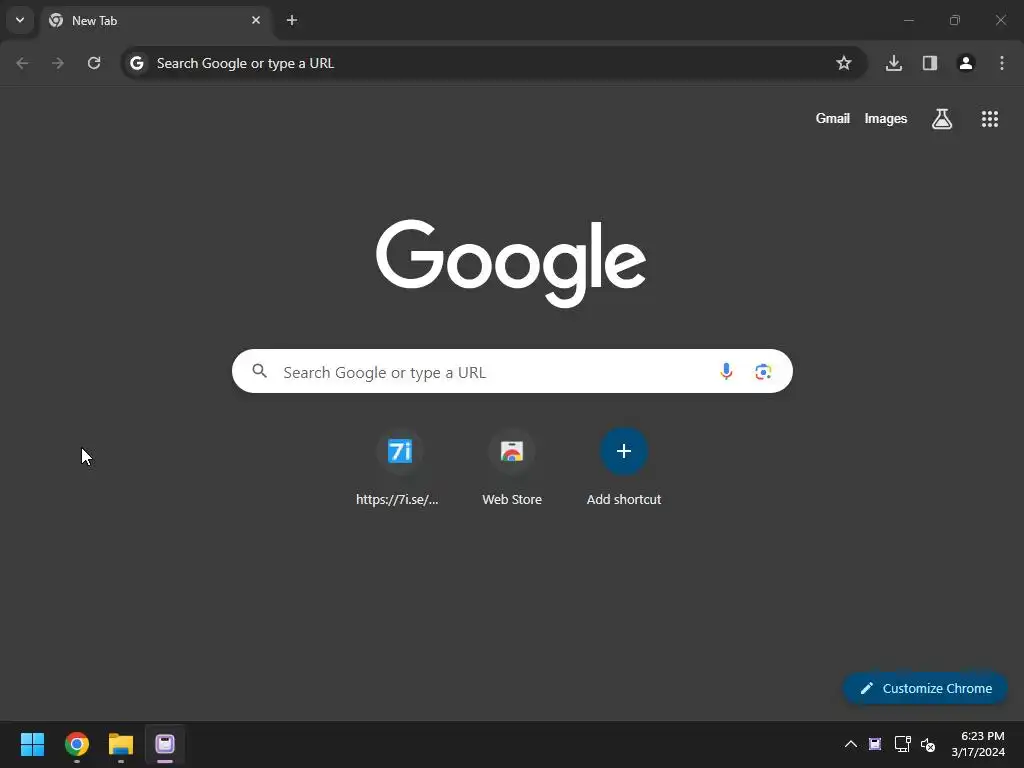1024x768 pixels.
Task: Open a new tab with plus button
Action: (292, 20)
